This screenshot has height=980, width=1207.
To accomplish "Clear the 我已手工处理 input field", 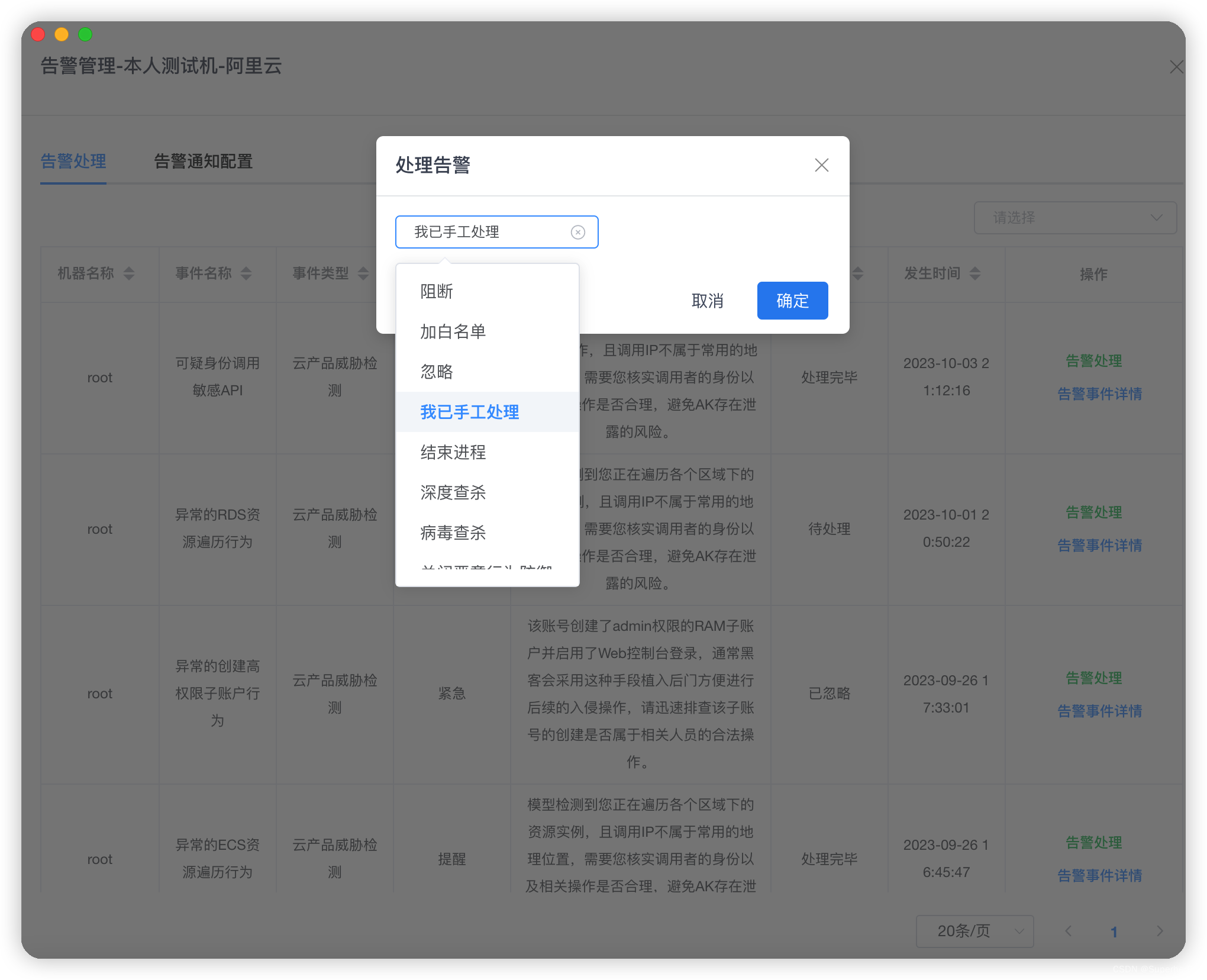I will point(577,232).
